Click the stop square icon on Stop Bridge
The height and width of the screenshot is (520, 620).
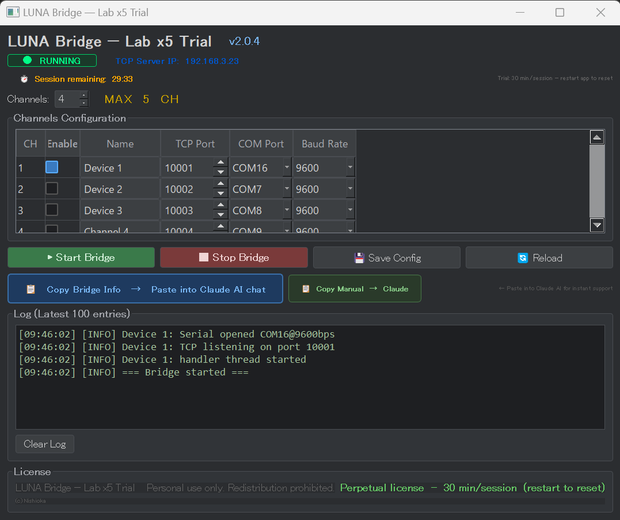point(204,257)
